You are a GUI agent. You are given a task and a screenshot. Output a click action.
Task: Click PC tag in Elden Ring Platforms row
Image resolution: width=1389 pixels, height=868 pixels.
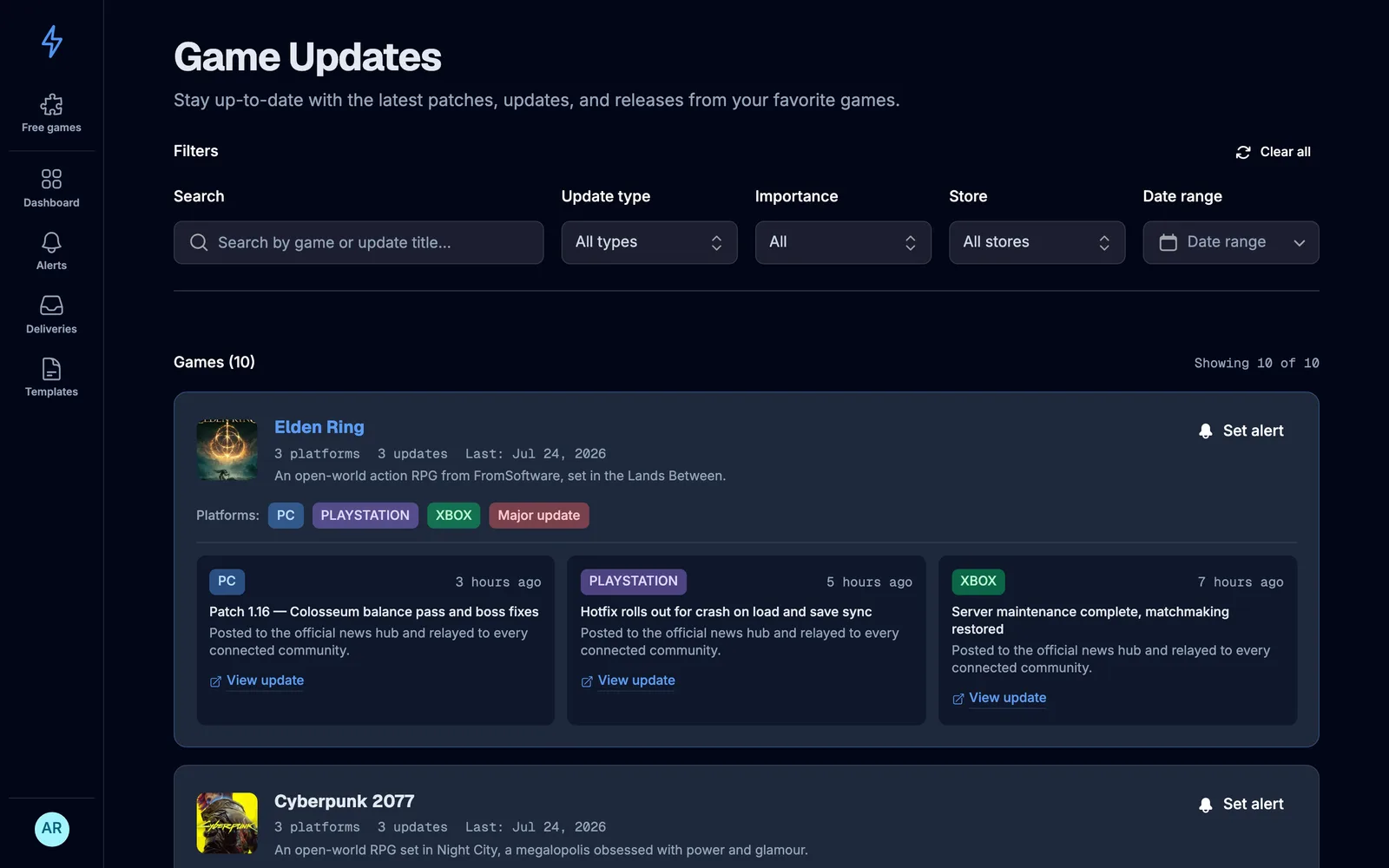(x=286, y=516)
